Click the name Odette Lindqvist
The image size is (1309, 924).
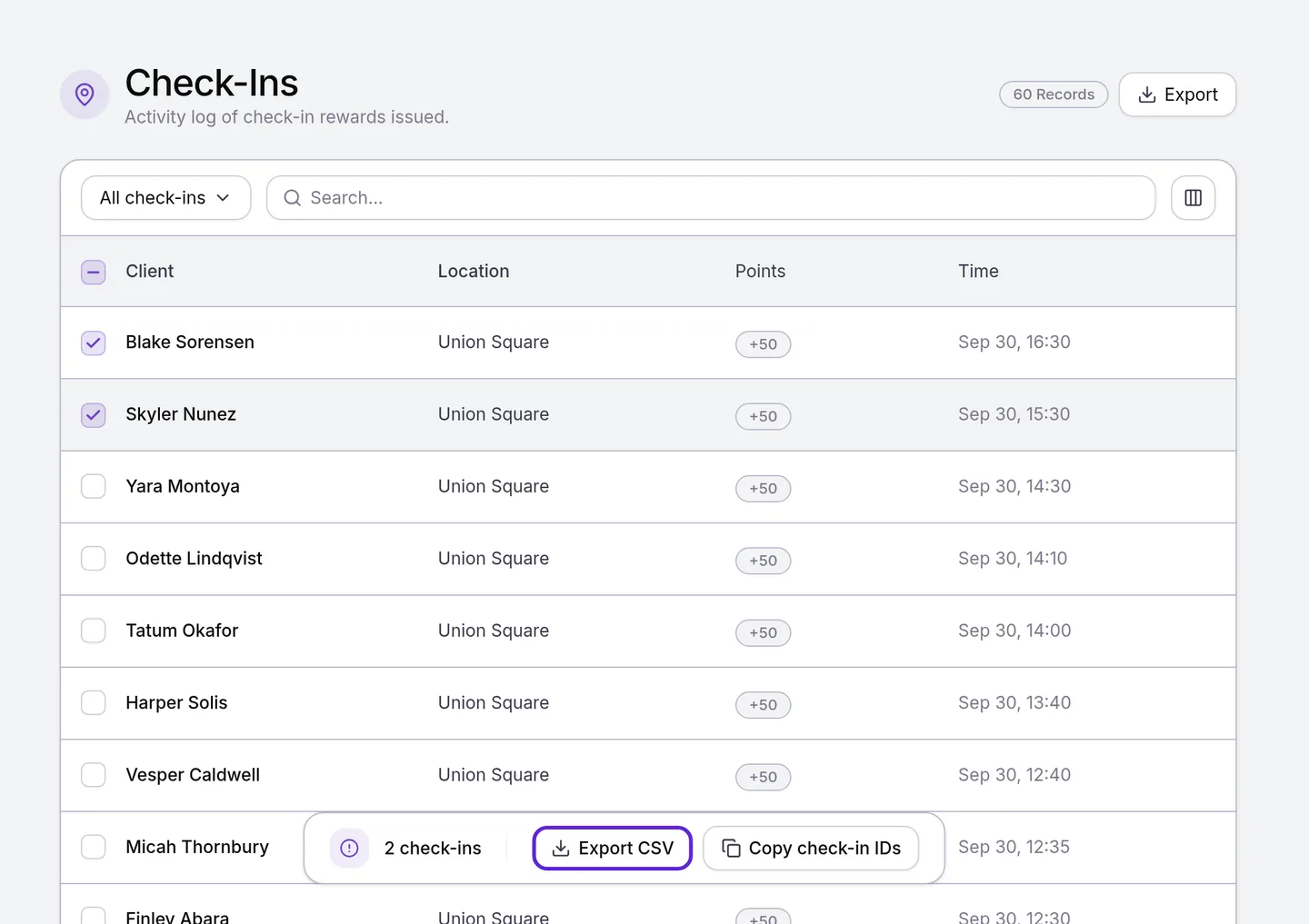(x=194, y=559)
